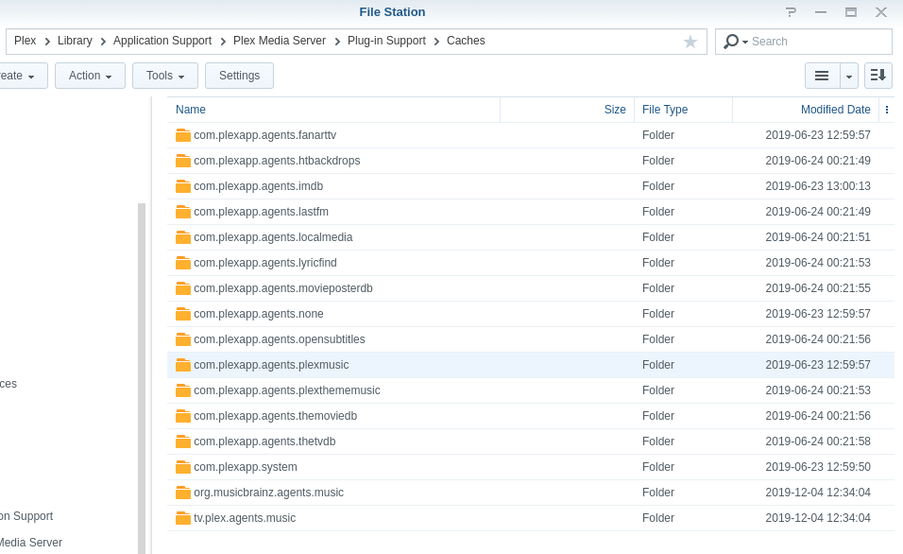Open the File Station help icon
The height and width of the screenshot is (554, 903).
point(791,12)
